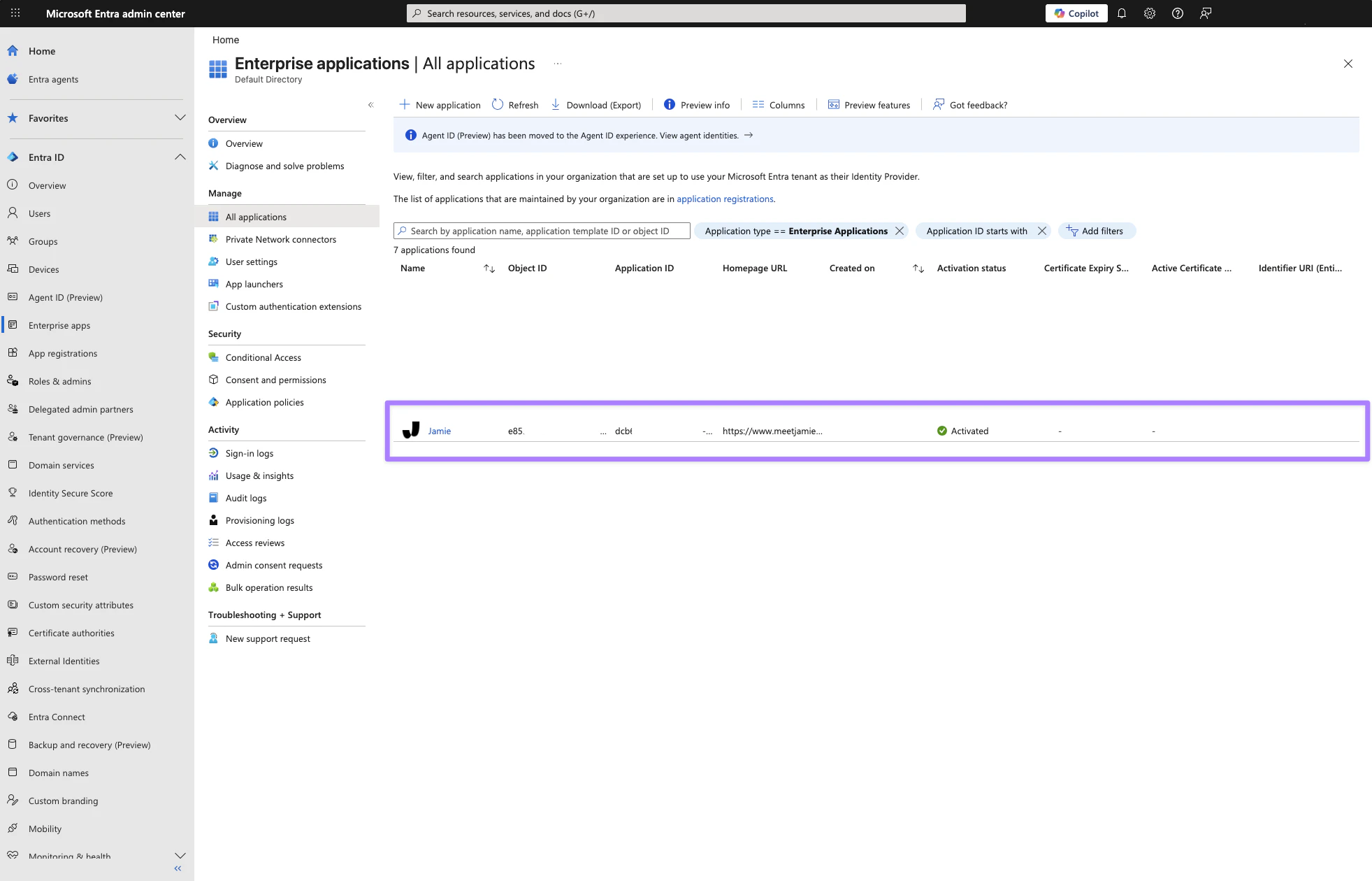Image resolution: width=1372 pixels, height=881 pixels.
Task: Open the settings gear icon
Action: pos(1150,13)
